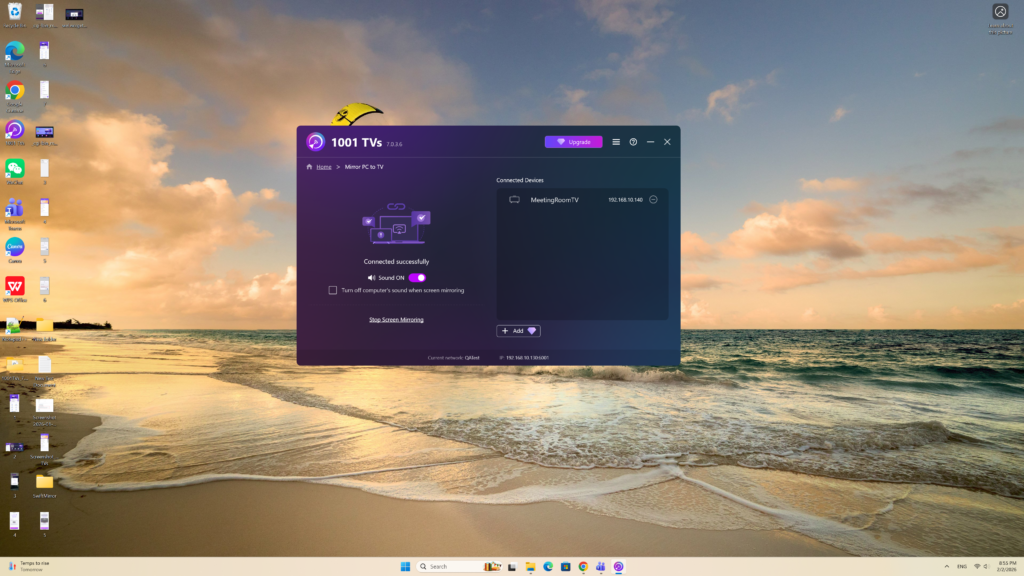Open the help question mark icon
The image size is (1024, 576).
click(x=633, y=142)
